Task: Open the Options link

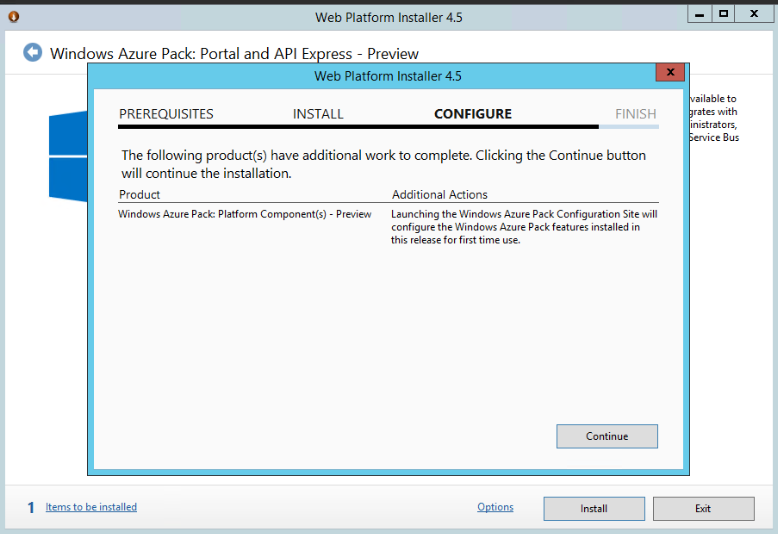Action: click(495, 507)
